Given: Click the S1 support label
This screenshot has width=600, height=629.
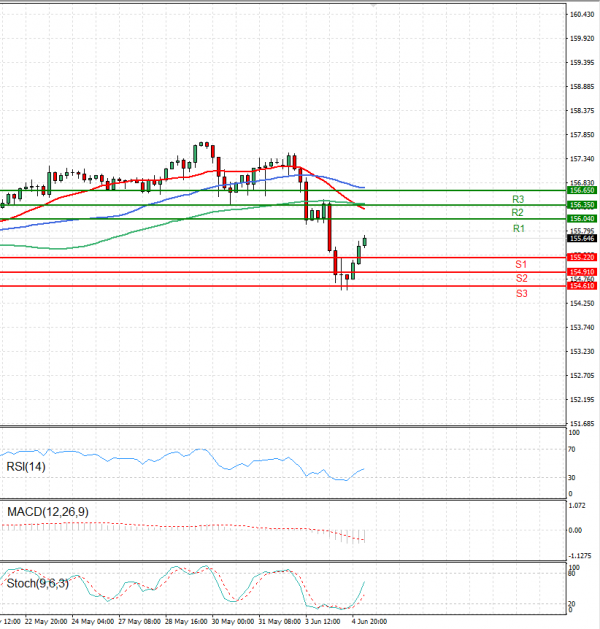Looking at the screenshot, I should coord(521,264).
